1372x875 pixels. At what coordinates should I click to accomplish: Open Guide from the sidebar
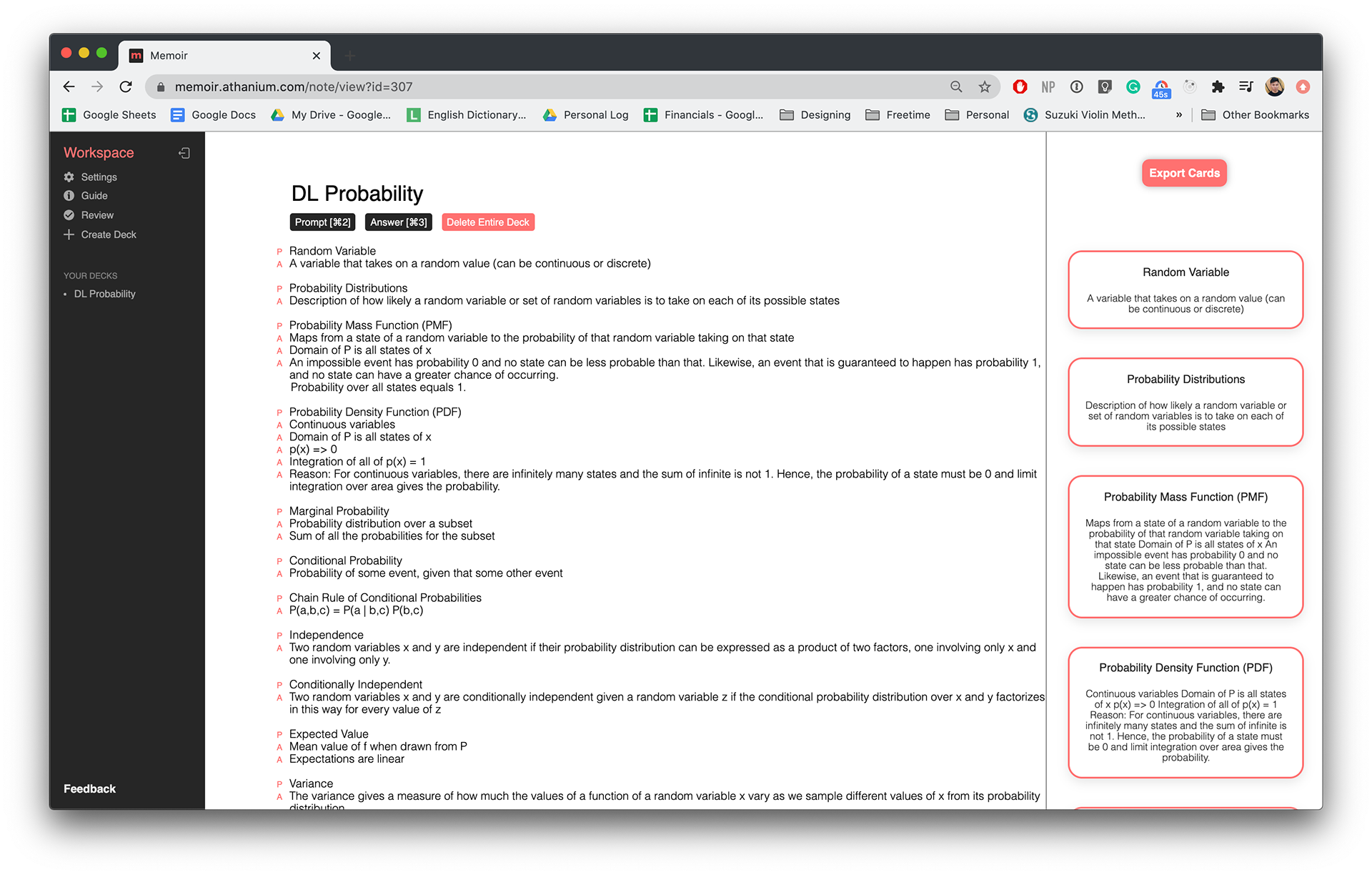click(94, 196)
